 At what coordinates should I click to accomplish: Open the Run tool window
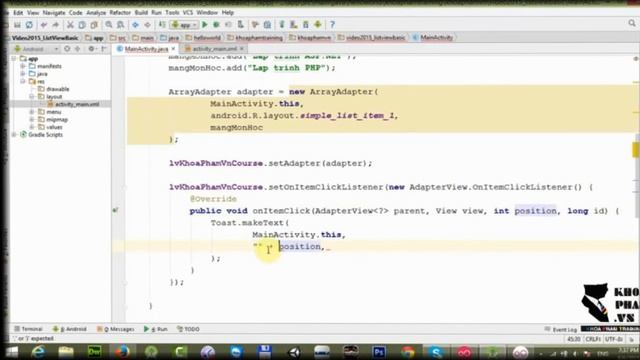tap(156, 329)
